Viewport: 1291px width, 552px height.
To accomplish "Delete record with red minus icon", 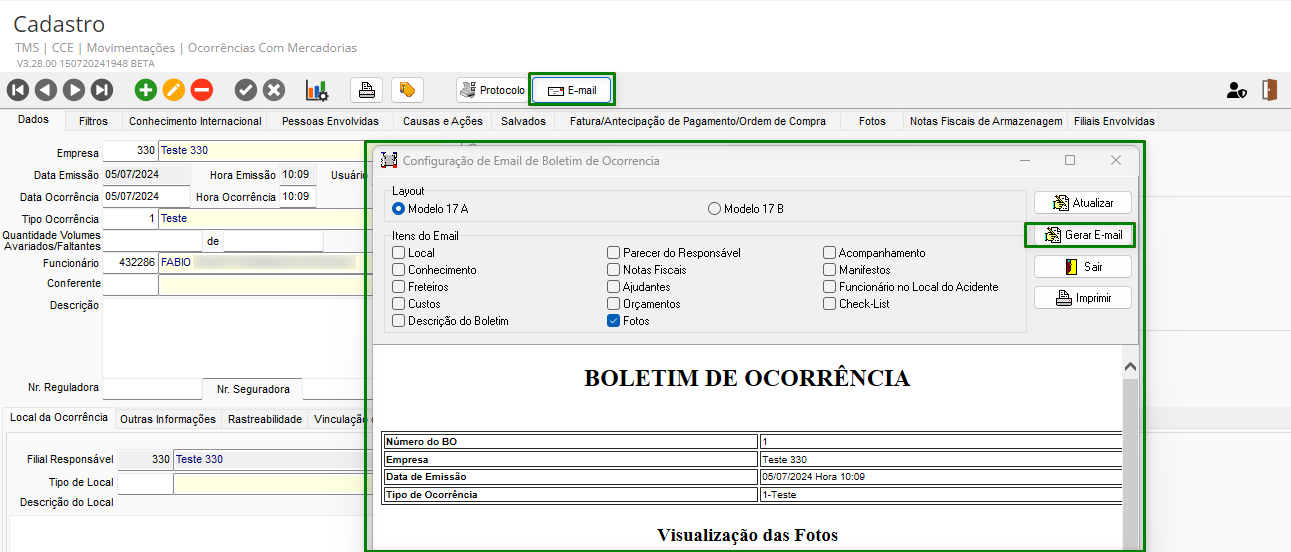I will (202, 90).
